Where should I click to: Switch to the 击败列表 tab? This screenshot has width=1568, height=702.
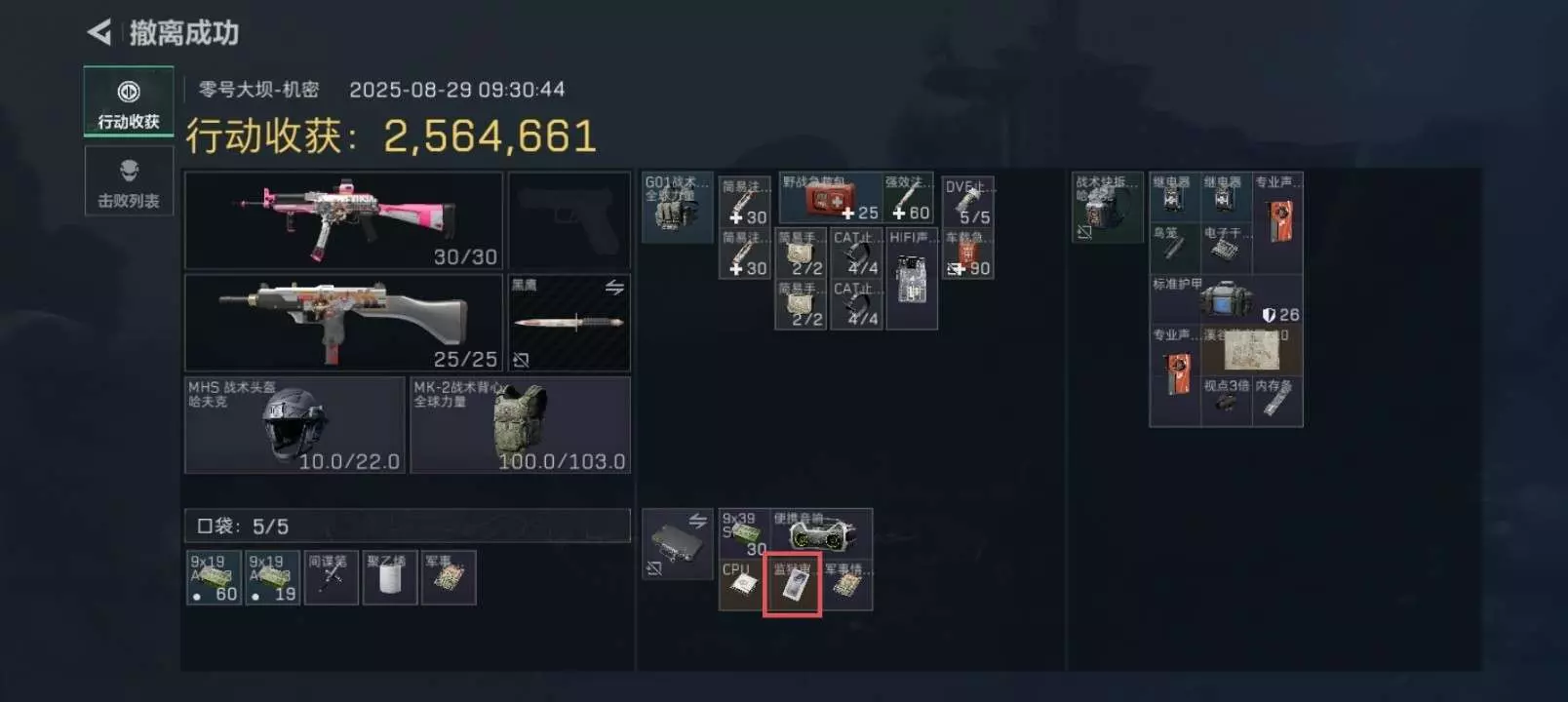[x=129, y=181]
